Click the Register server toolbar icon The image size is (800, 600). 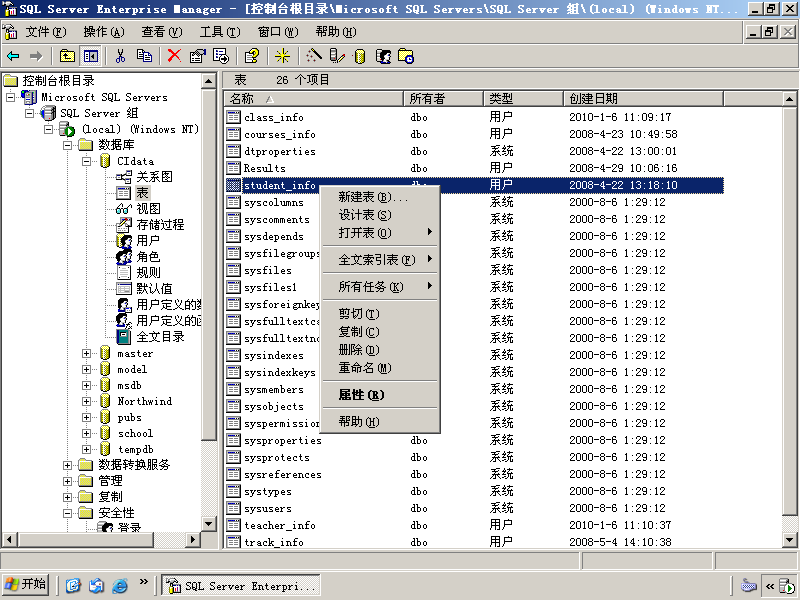pos(337,56)
